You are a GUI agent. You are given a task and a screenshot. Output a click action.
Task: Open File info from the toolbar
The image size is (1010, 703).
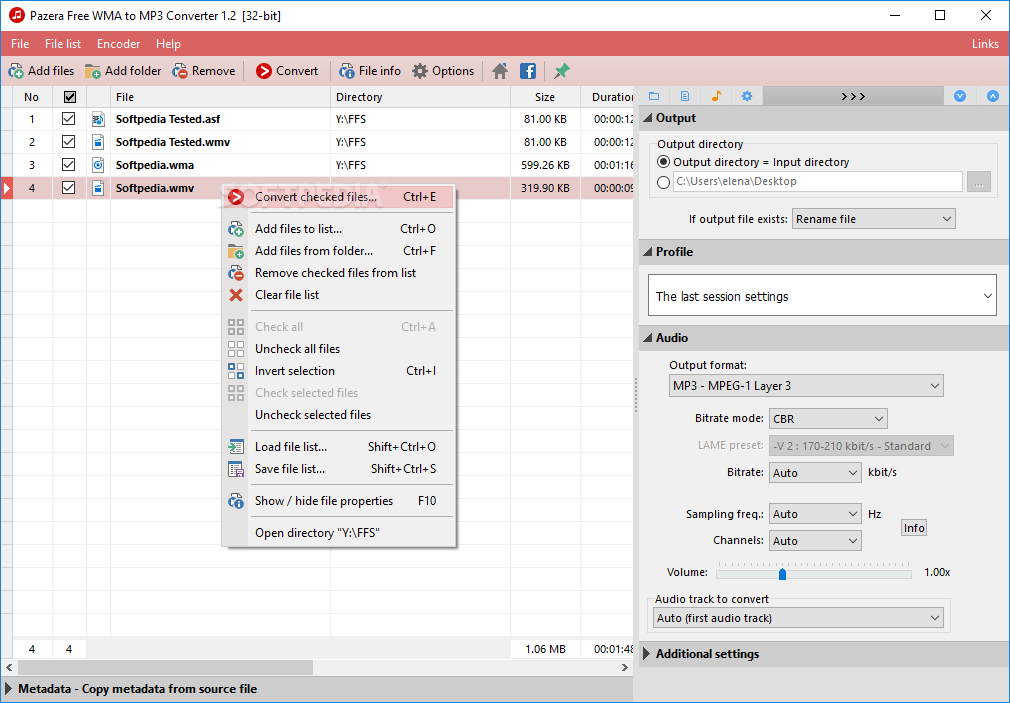tap(347, 71)
